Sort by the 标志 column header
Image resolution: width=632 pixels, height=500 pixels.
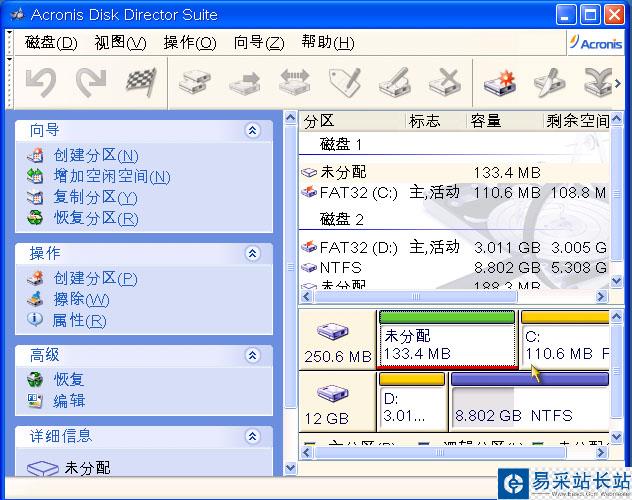[436, 121]
